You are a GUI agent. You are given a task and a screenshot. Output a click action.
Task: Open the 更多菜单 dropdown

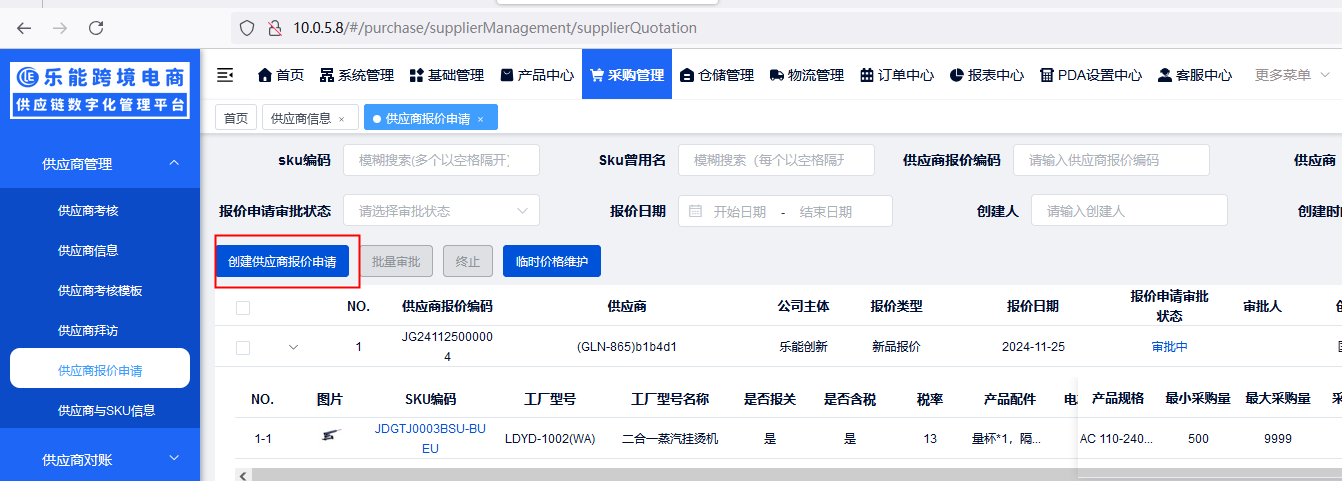pyautogui.click(x=1290, y=75)
